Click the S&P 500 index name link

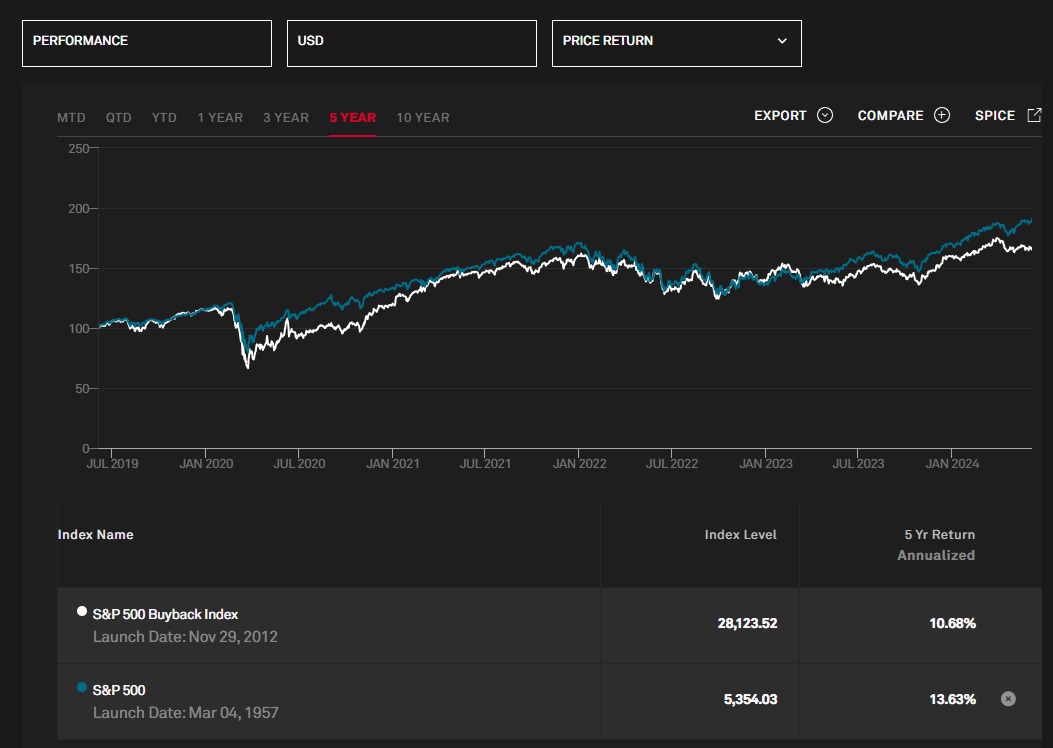(x=119, y=689)
